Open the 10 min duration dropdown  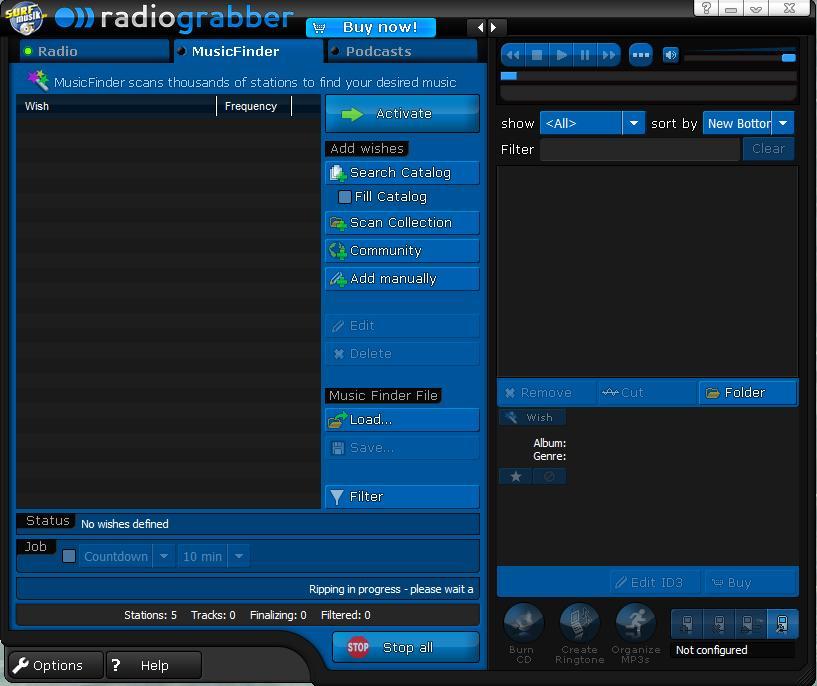[238, 556]
